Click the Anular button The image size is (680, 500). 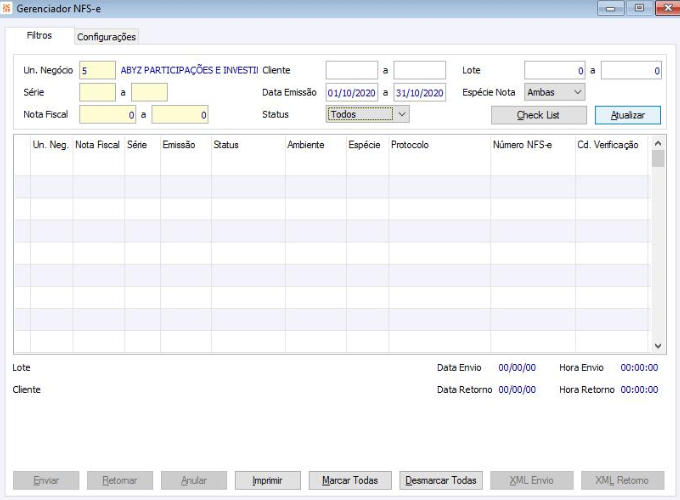[x=194, y=480]
